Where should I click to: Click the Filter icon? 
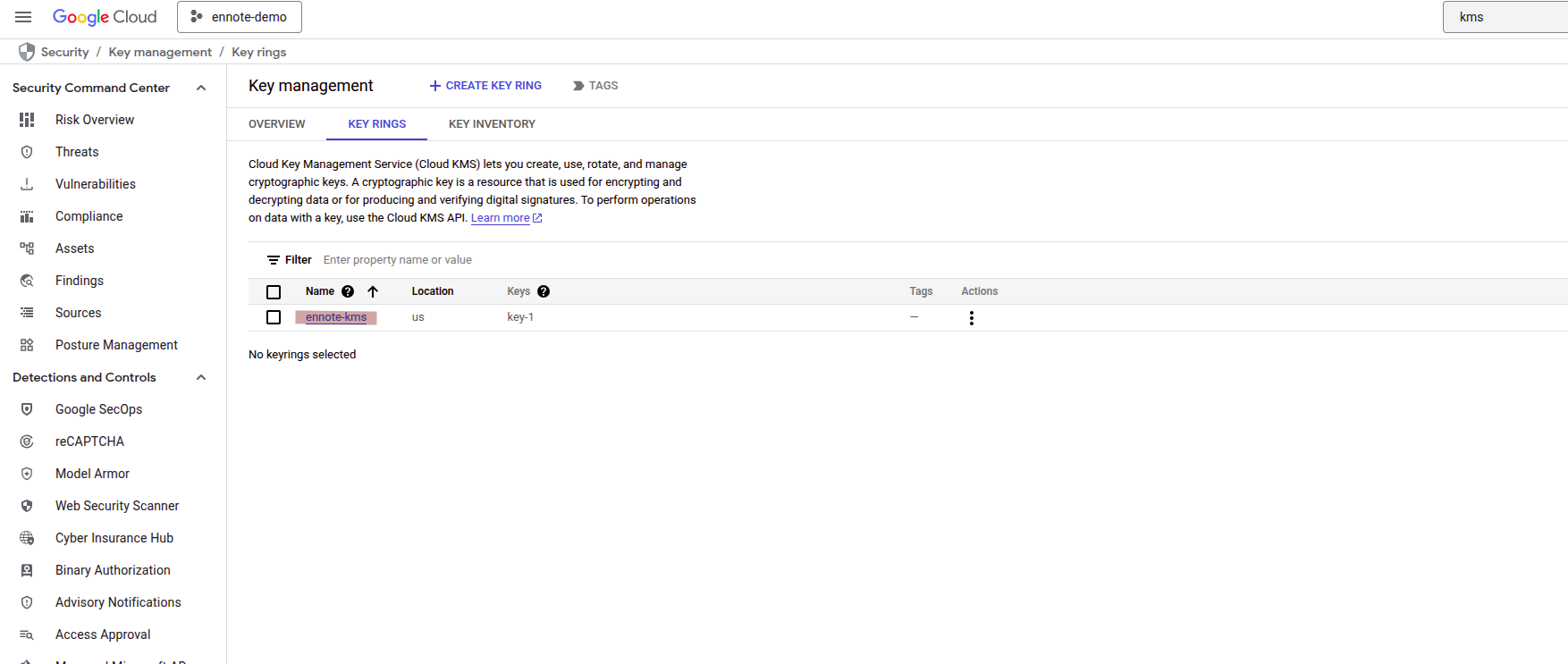coord(274,260)
